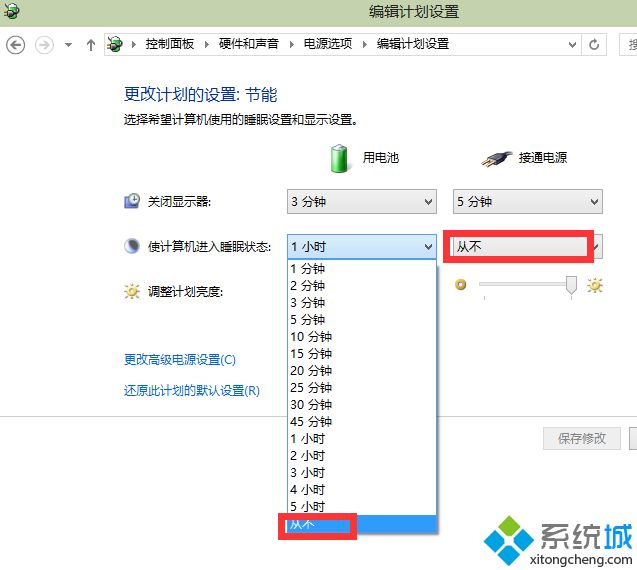The image size is (637, 570).
Task: Click the power plug icon beside 接通电源
Action: point(496,158)
